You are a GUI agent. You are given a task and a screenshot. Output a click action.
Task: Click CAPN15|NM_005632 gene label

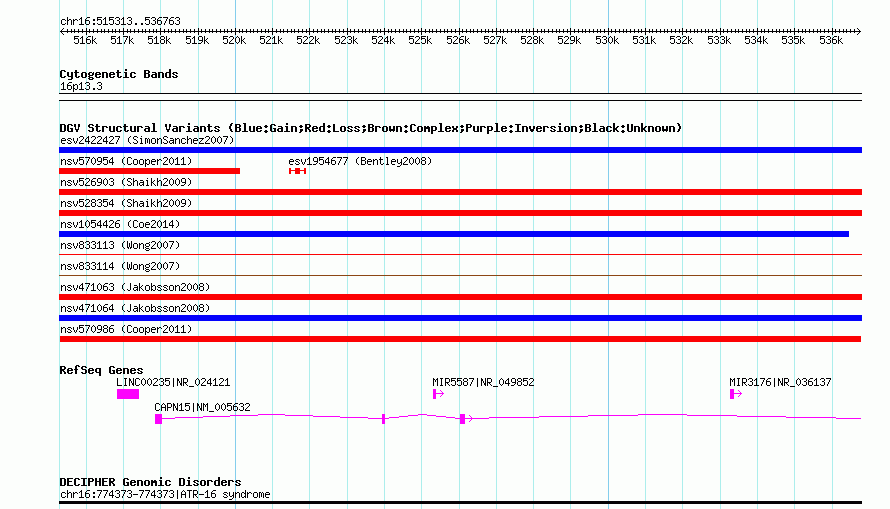(x=202, y=407)
